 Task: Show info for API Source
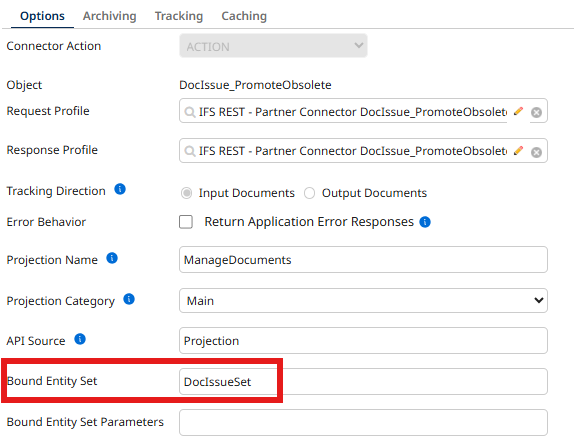80,339
